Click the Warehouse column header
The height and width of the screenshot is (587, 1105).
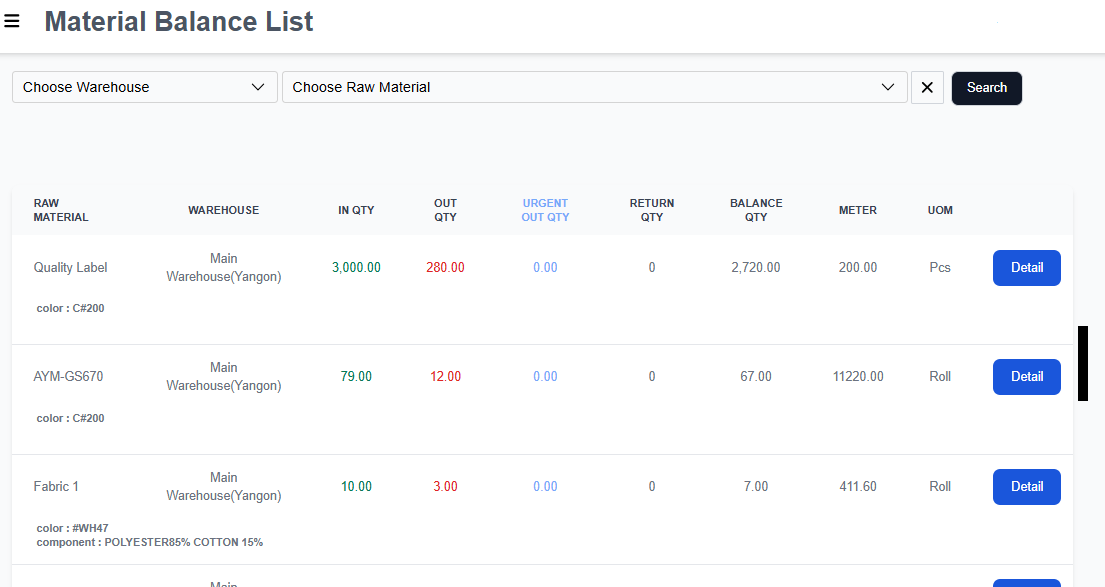point(223,210)
